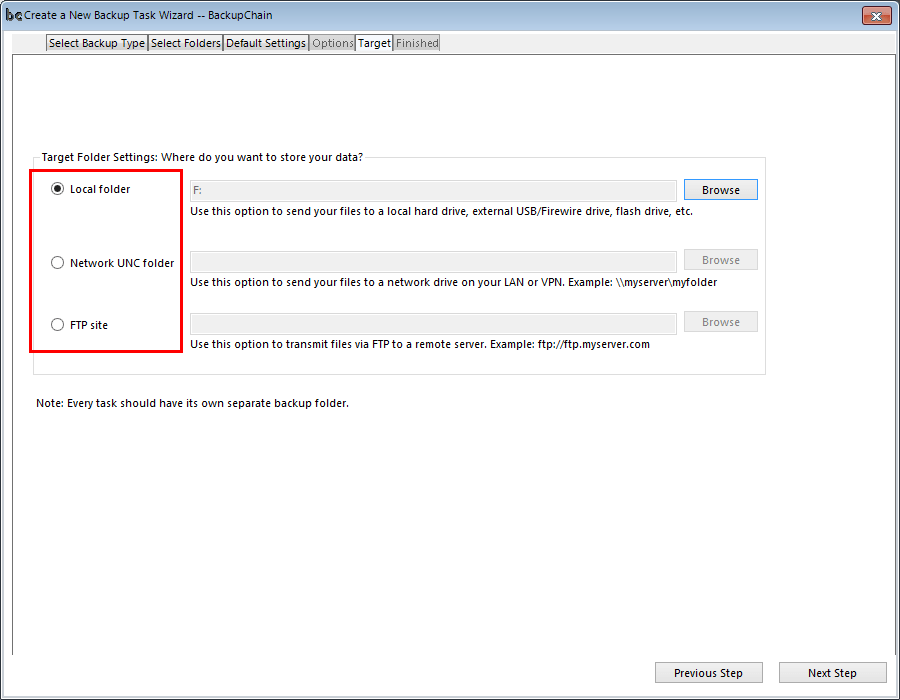
Task: Click the Network UNC folder path field
Action: [x=433, y=262]
